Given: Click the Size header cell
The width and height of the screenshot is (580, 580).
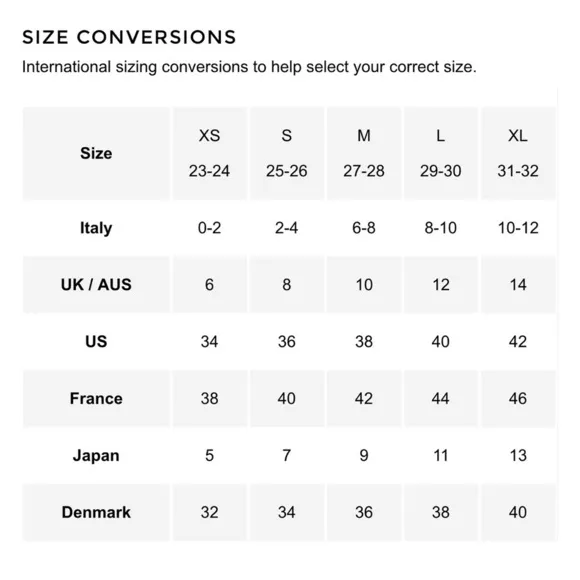Looking at the screenshot, I should 96,154.
